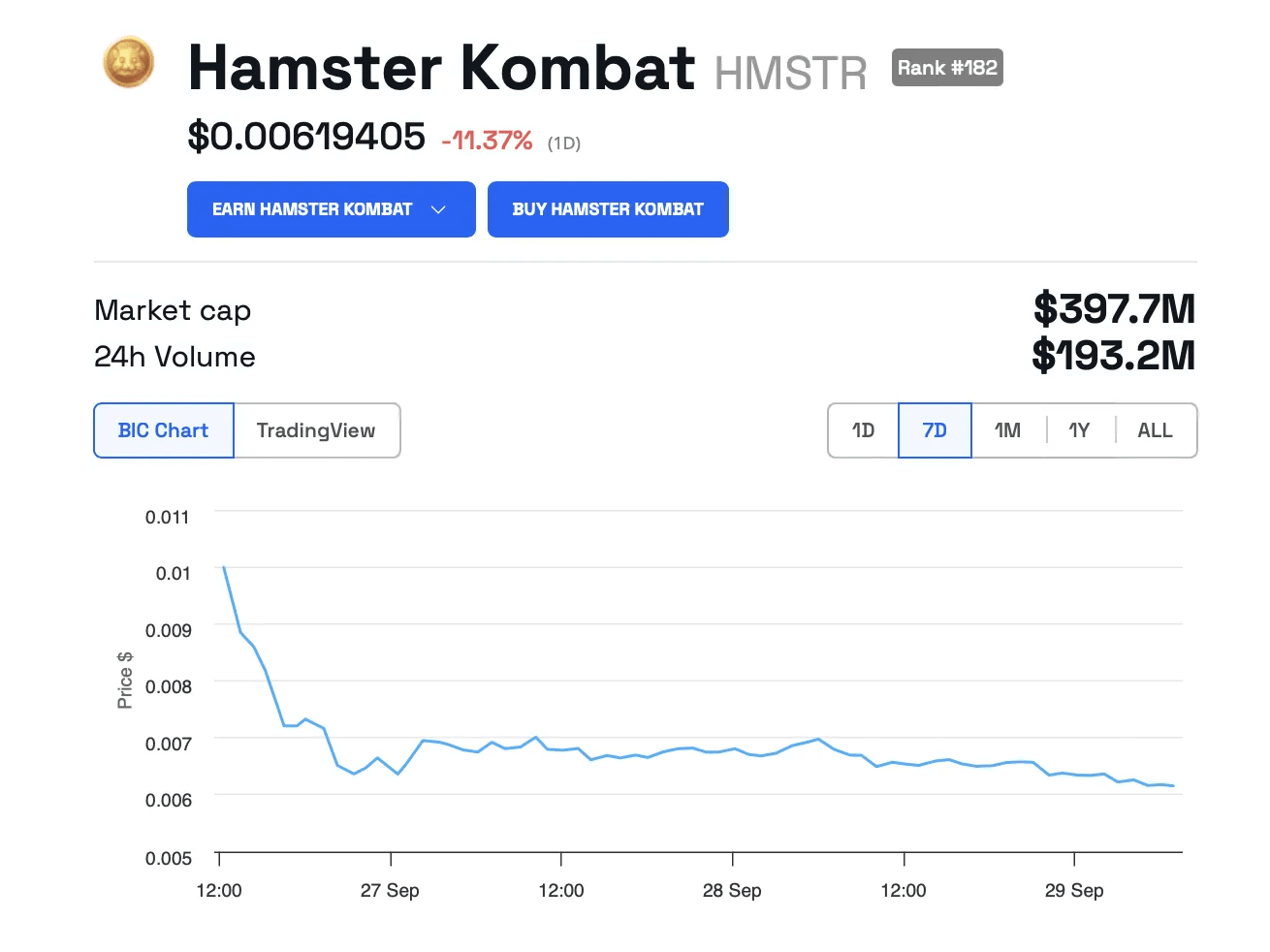Click the Rank #182 badge
The width and height of the screenshot is (1270, 952).
click(947, 68)
